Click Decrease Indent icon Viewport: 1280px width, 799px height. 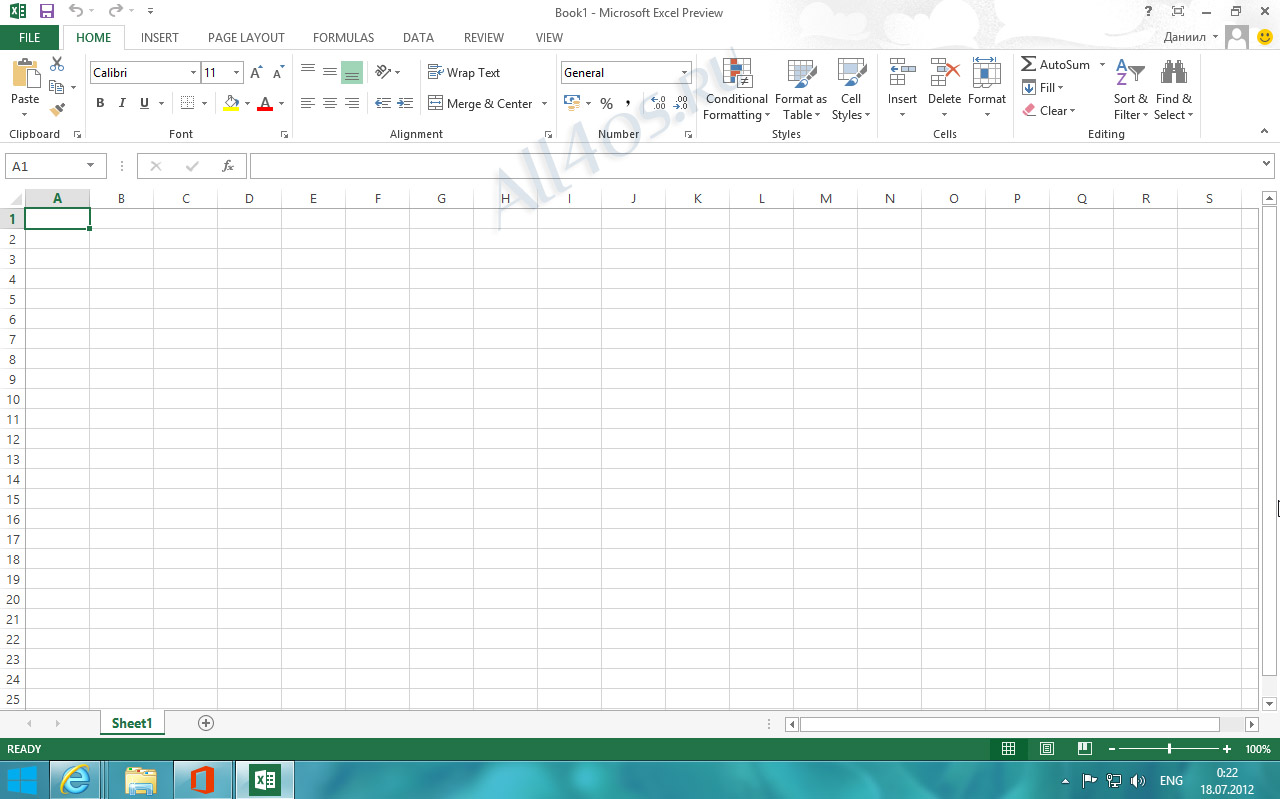(x=383, y=103)
